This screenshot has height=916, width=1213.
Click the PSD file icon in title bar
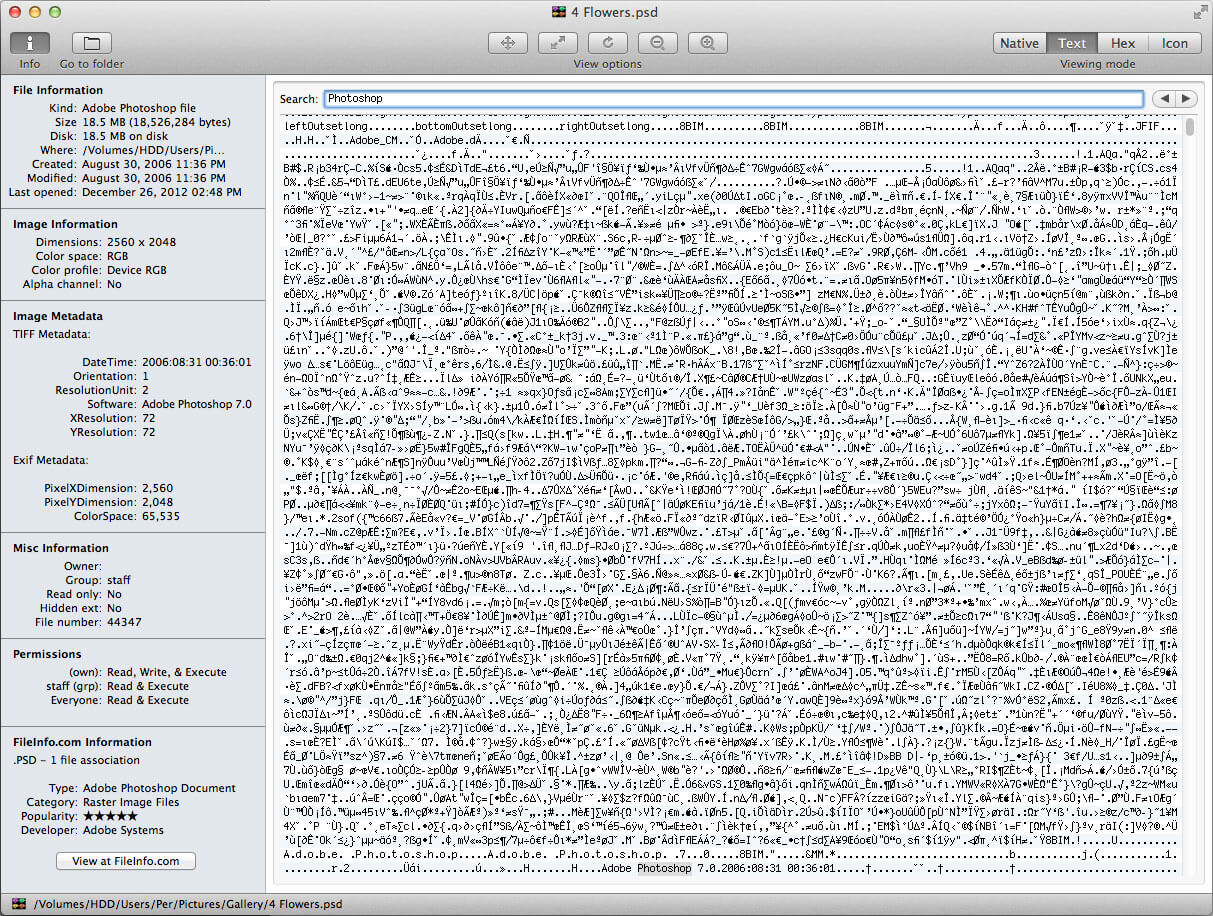tap(560, 12)
